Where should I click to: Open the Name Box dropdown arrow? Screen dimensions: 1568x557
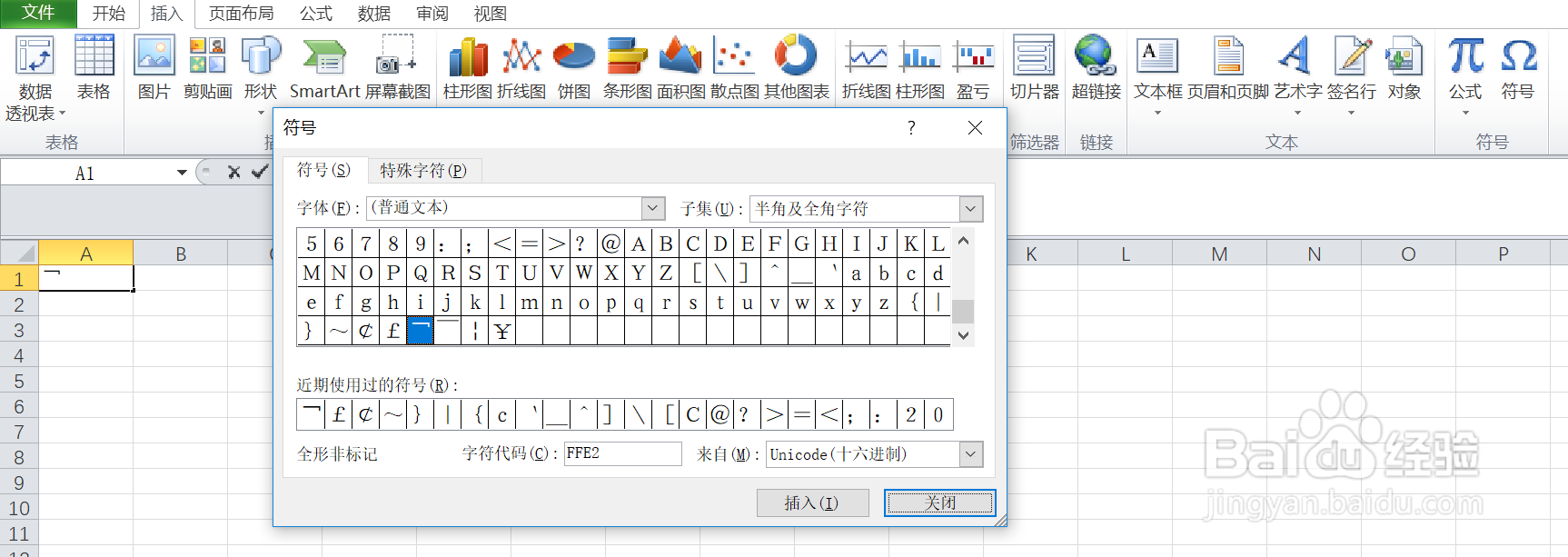pos(182,173)
